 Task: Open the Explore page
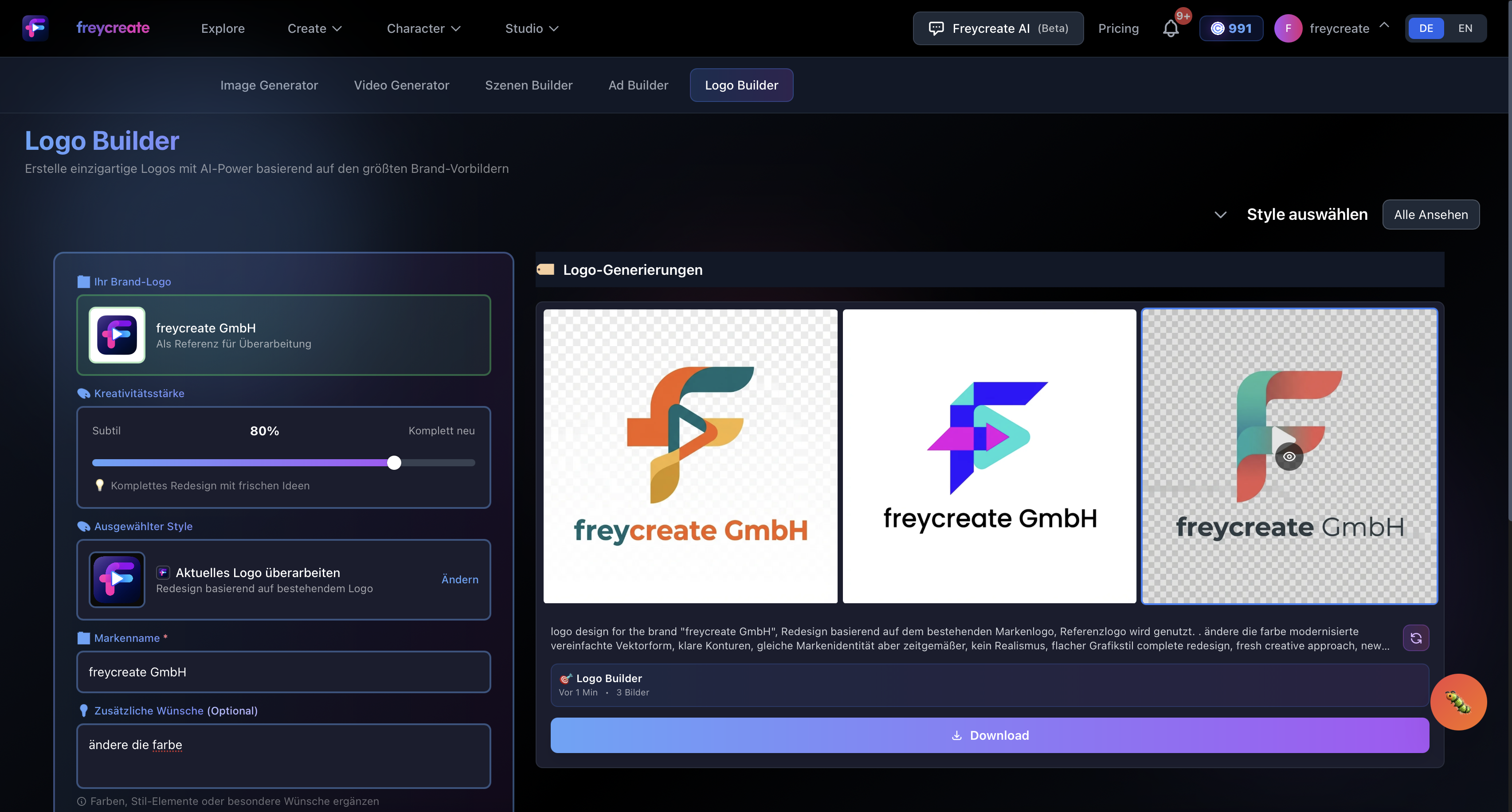pos(223,28)
